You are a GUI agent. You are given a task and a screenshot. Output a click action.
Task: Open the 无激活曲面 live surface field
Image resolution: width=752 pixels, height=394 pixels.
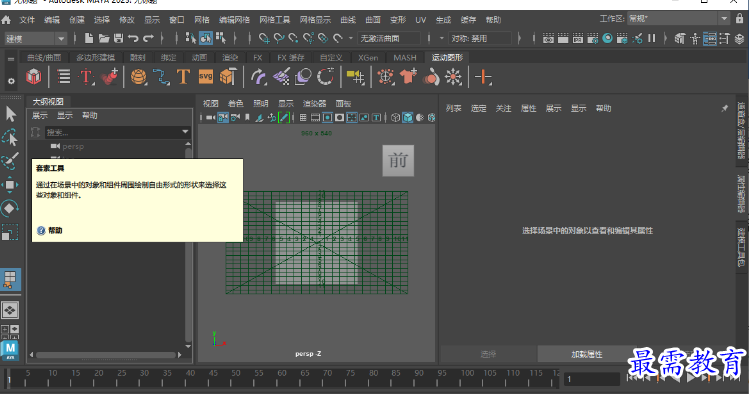[x=389, y=38]
